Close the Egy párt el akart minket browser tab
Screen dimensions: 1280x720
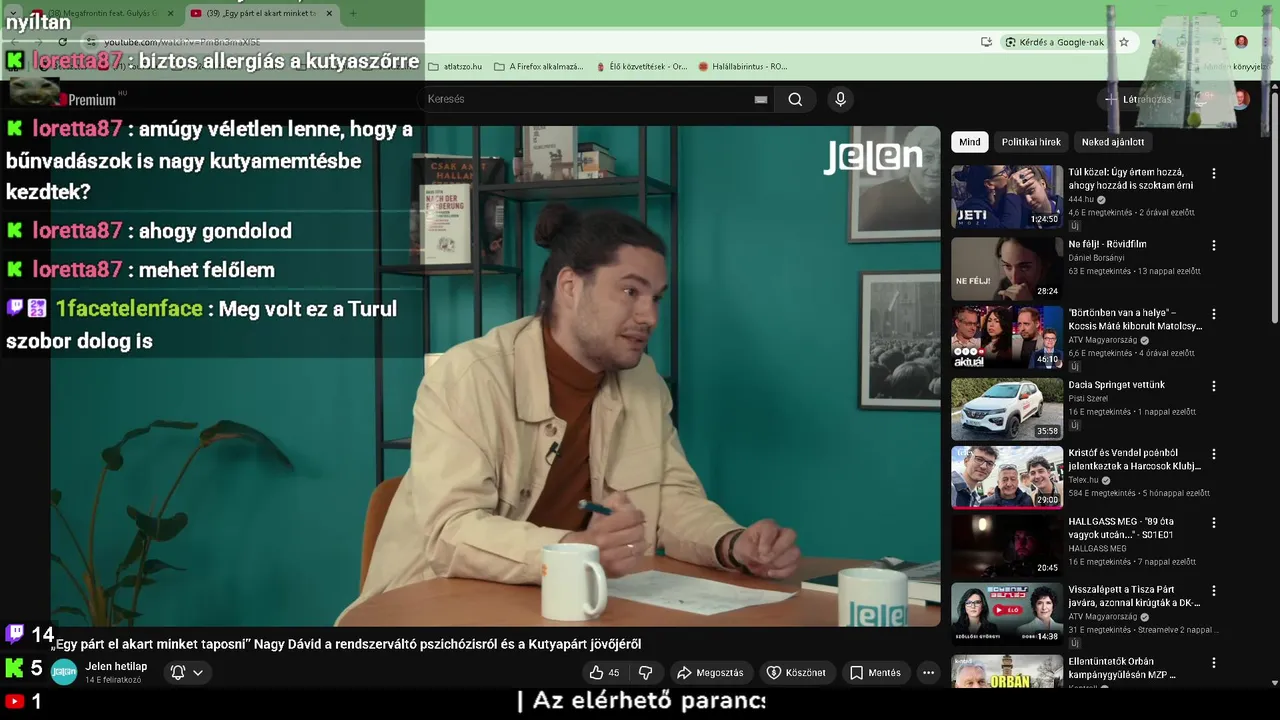click(x=329, y=14)
